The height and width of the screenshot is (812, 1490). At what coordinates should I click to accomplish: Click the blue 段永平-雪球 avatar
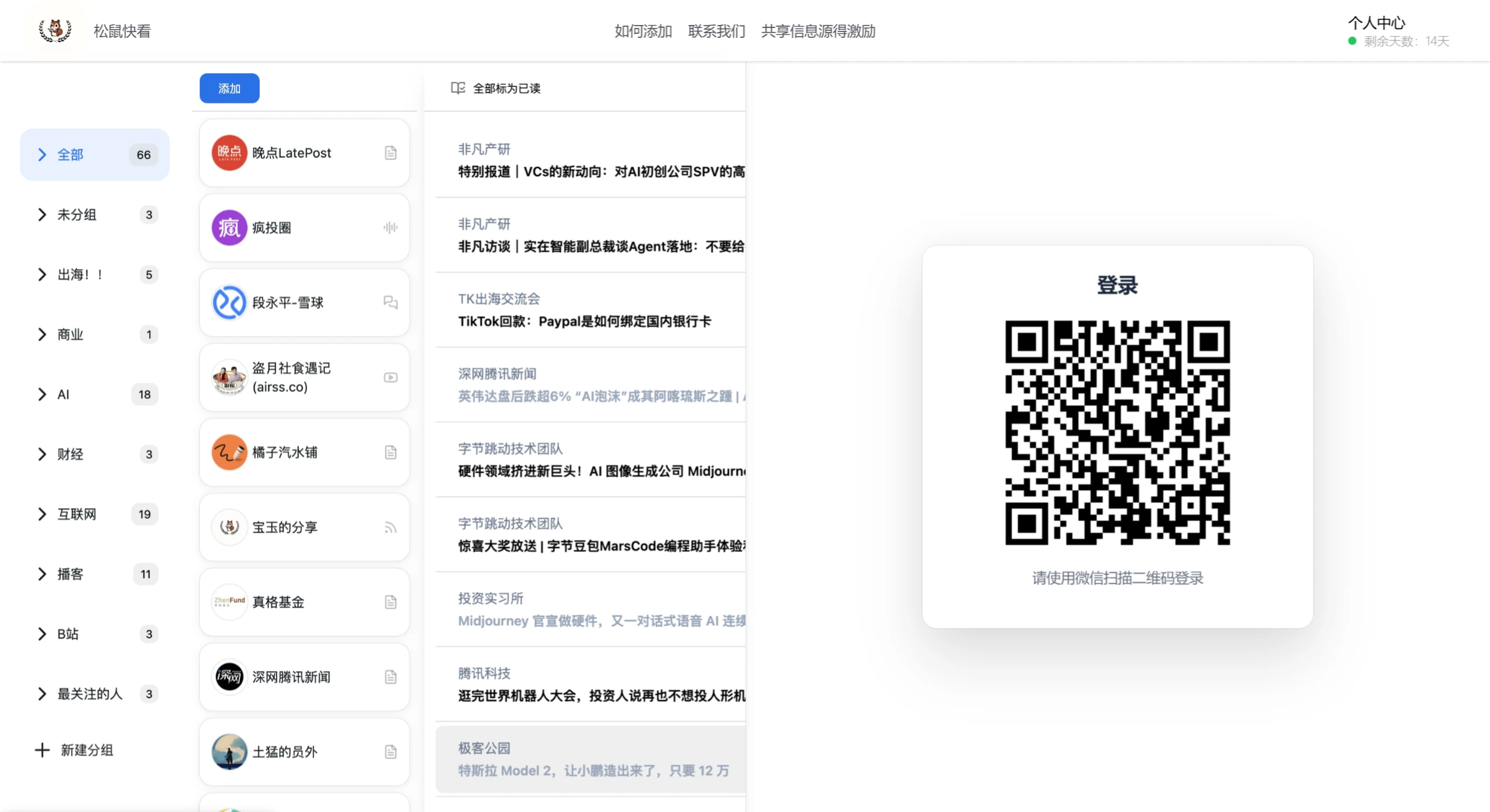pos(229,302)
